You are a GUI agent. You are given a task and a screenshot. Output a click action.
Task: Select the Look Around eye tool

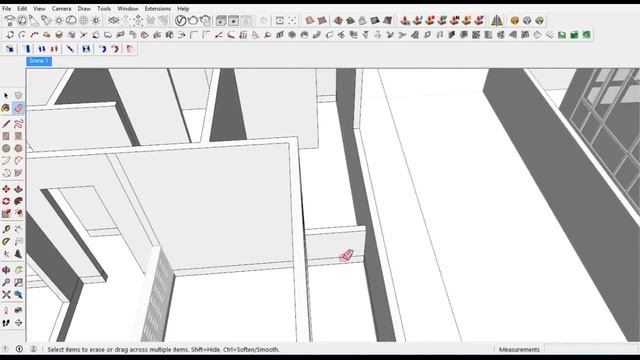[x=18, y=310]
